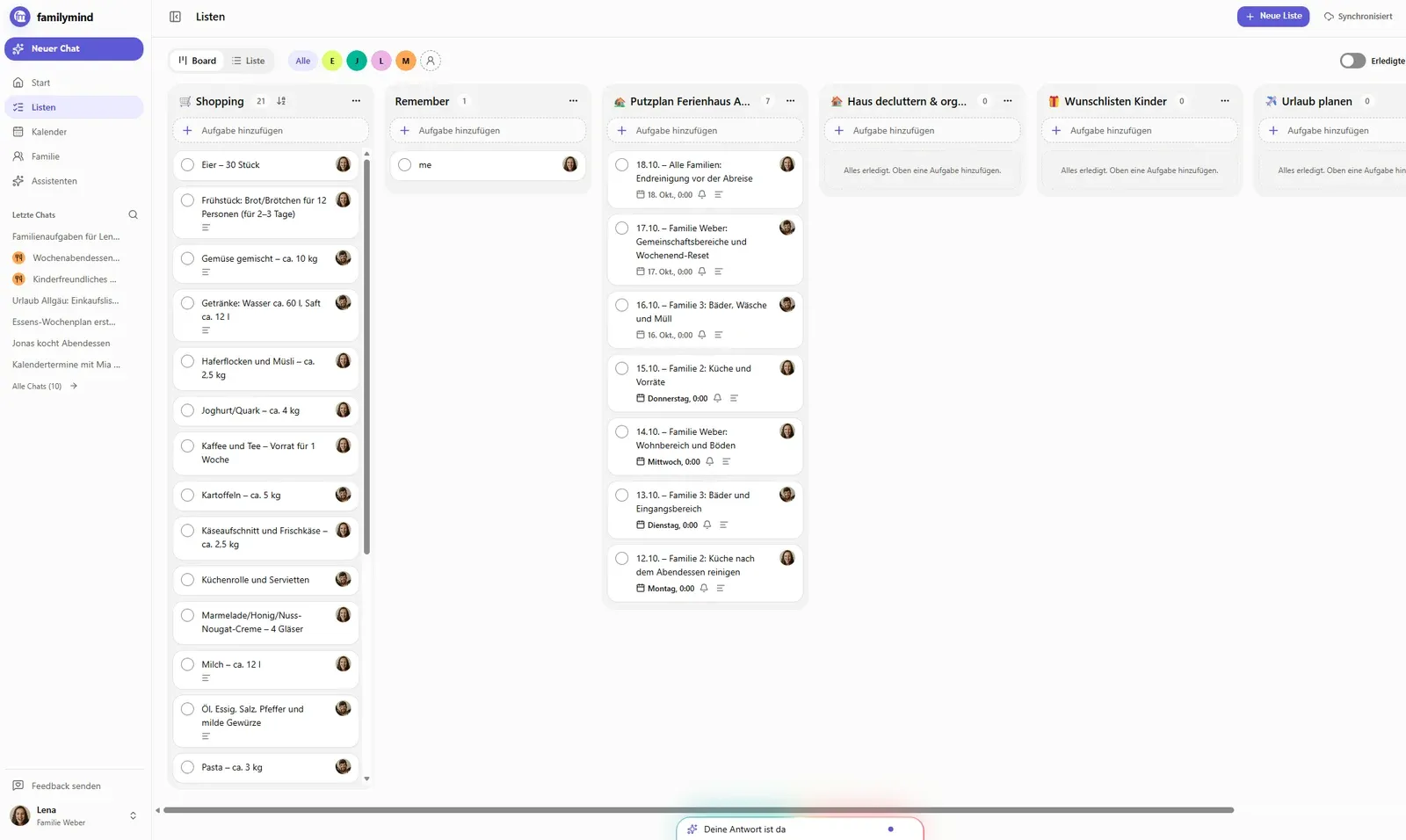The height and width of the screenshot is (840, 1406).
Task: Filter by the unassigned person icon
Action: 431,61
